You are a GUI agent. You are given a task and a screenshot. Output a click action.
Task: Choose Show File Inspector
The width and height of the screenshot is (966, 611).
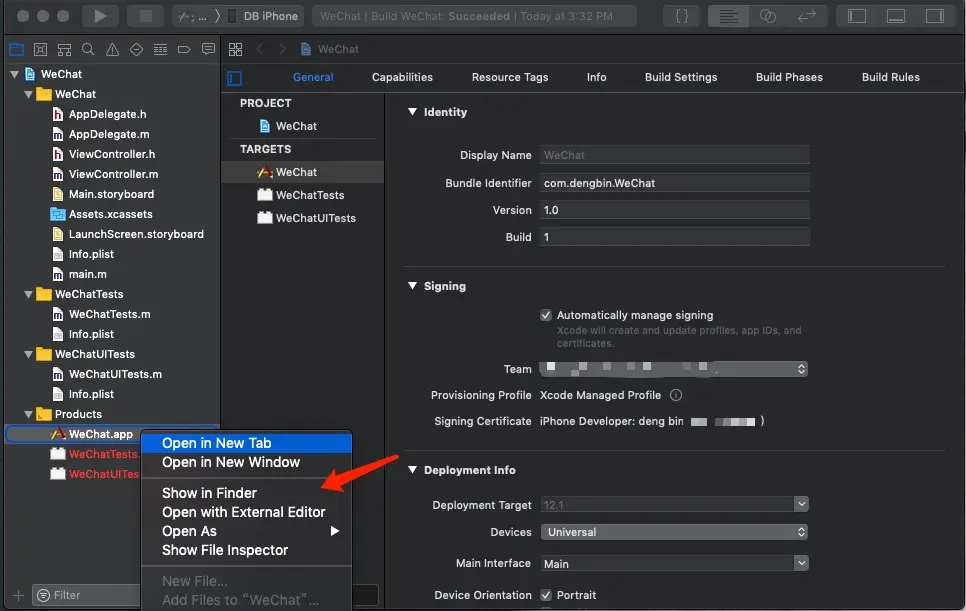pyautogui.click(x=246, y=550)
